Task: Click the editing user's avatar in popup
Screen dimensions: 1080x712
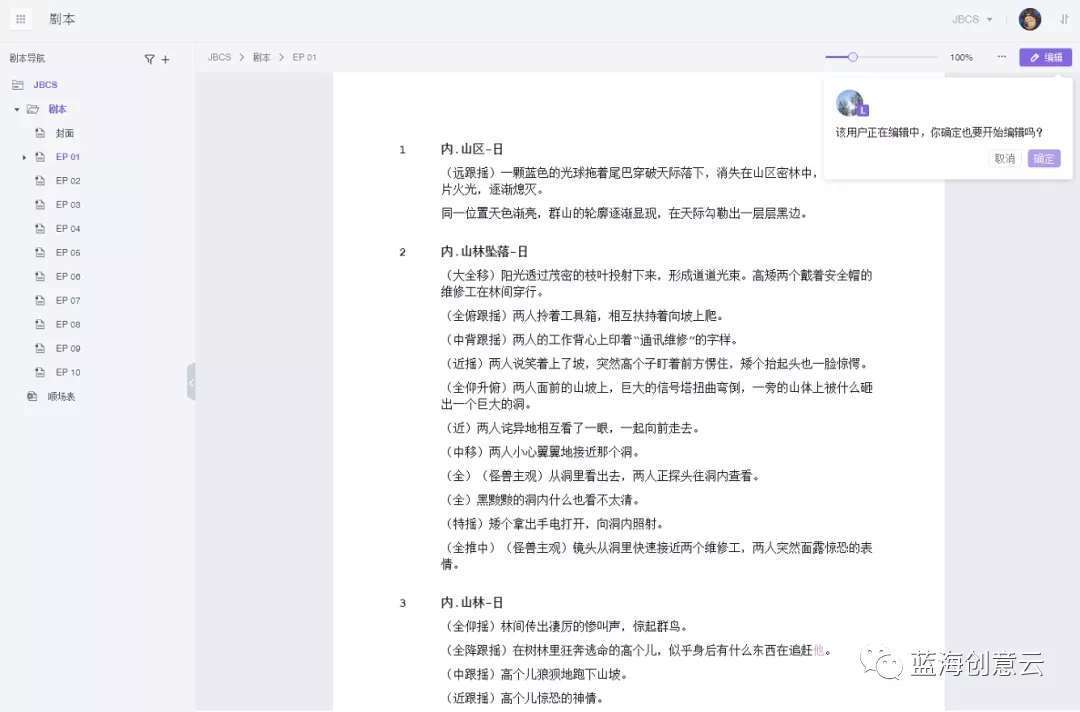Action: tap(851, 103)
